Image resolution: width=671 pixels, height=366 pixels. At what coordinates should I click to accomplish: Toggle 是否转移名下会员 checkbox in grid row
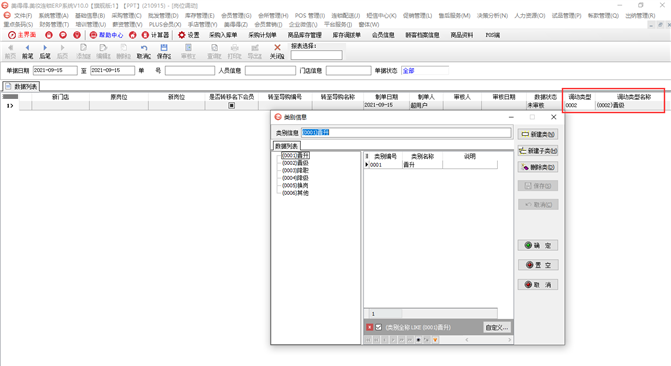tap(232, 105)
